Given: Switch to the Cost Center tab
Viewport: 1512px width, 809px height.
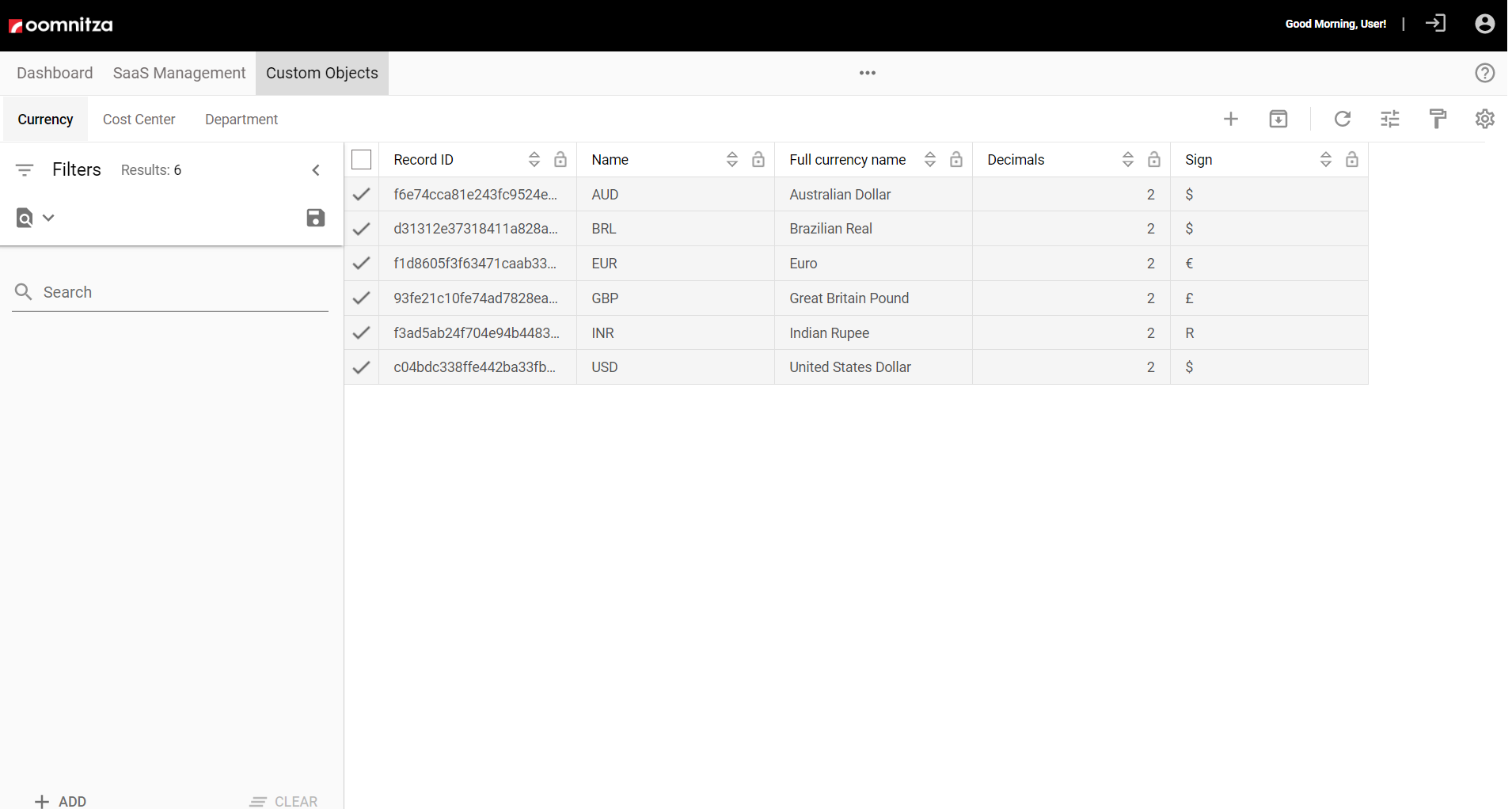Looking at the screenshot, I should pyautogui.click(x=139, y=120).
